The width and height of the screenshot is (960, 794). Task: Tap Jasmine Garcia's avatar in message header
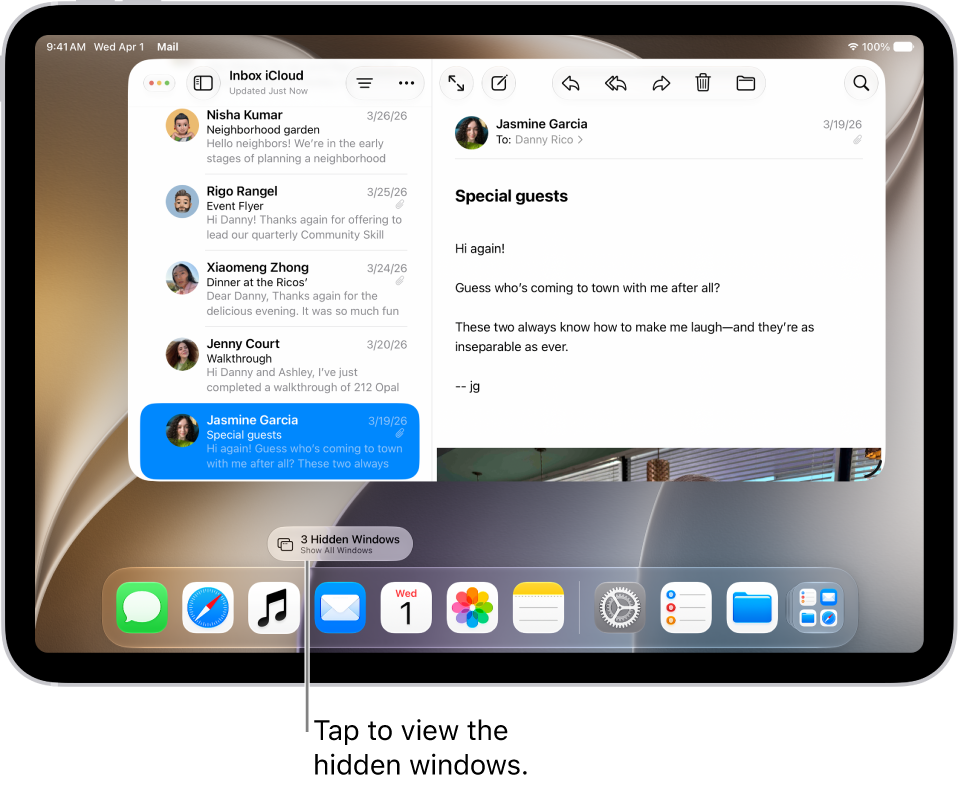click(471, 132)
